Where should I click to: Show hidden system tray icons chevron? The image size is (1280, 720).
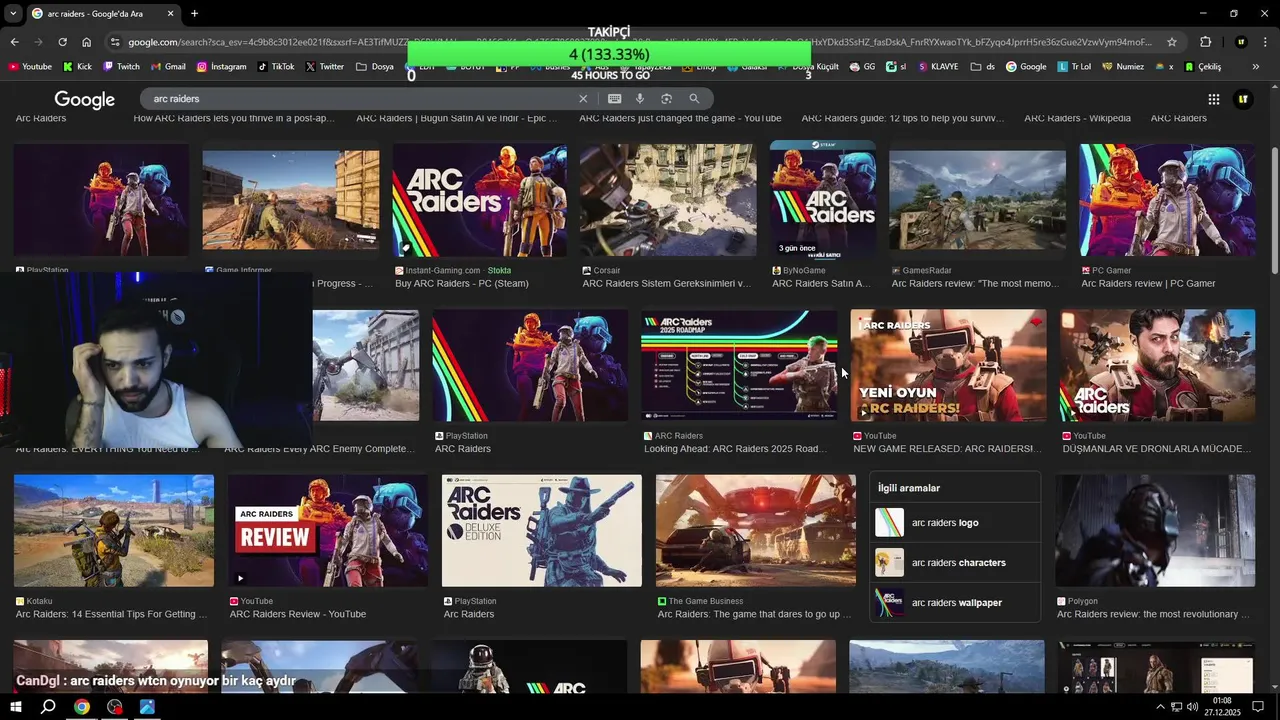[x=1160, y=707]
